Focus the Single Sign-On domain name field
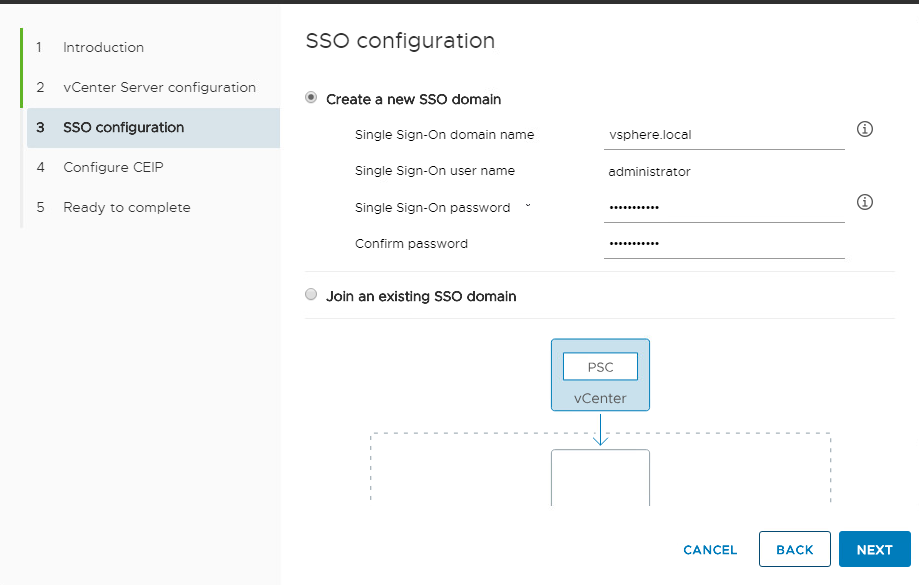This screenshot has height=585, width=919. pos(724,135)
